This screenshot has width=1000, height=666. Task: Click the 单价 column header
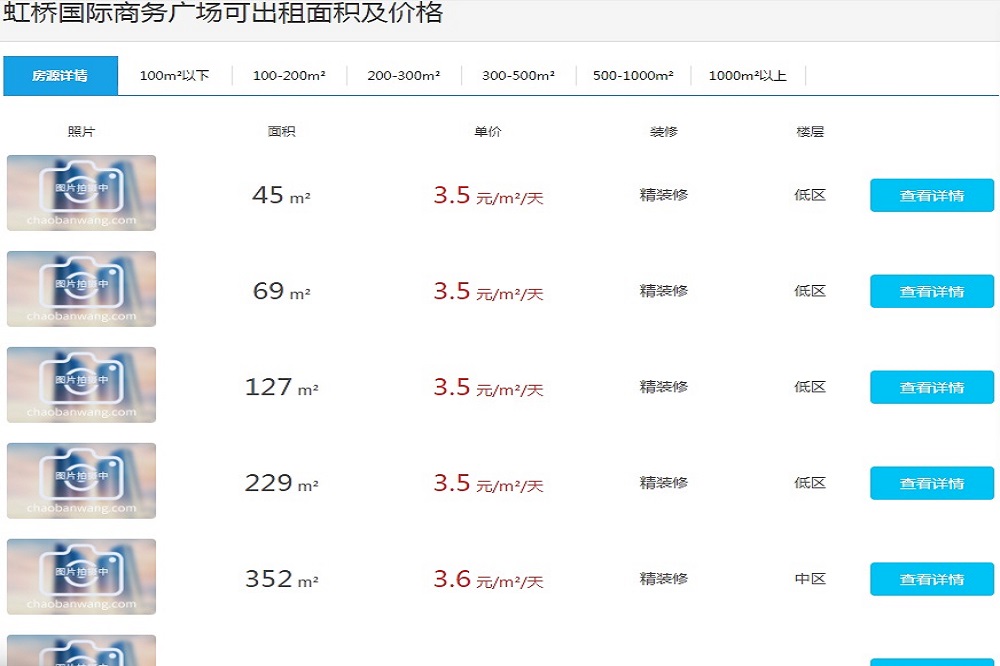[x=488, y=131]
